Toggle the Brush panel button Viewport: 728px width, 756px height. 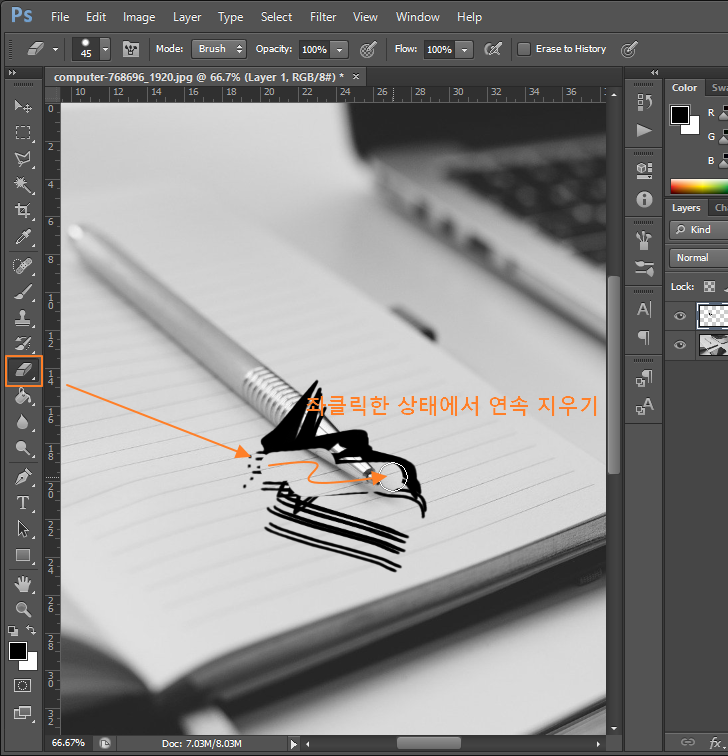[131, 49]
